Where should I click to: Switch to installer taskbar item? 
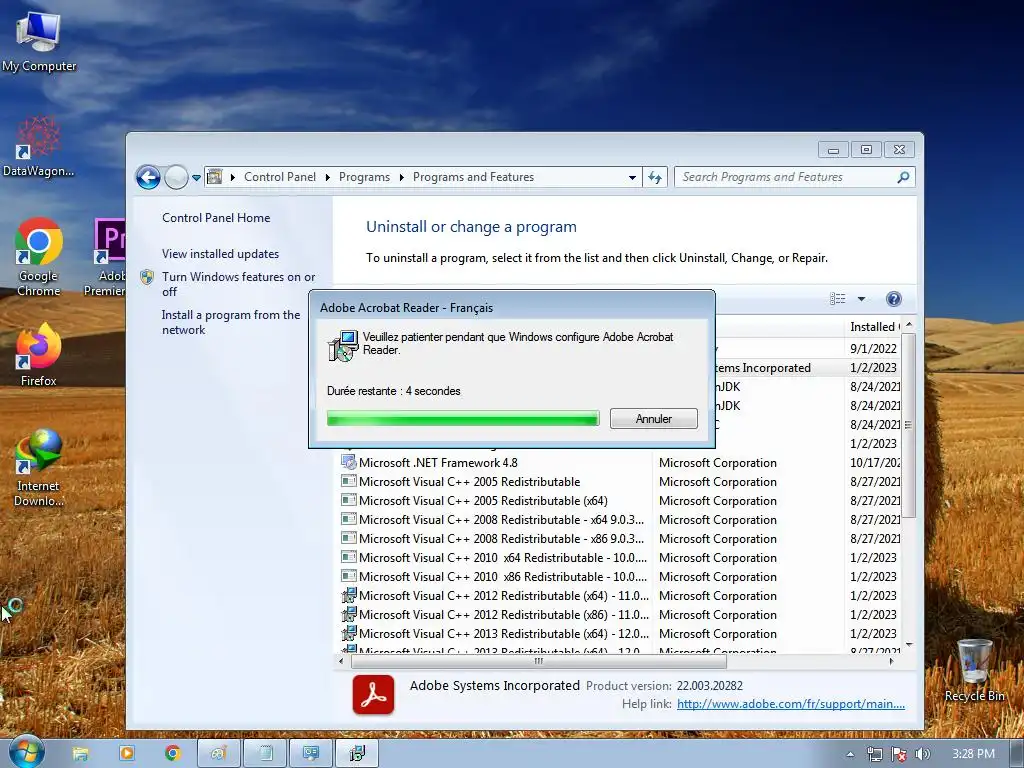click(x=357, y=754)
